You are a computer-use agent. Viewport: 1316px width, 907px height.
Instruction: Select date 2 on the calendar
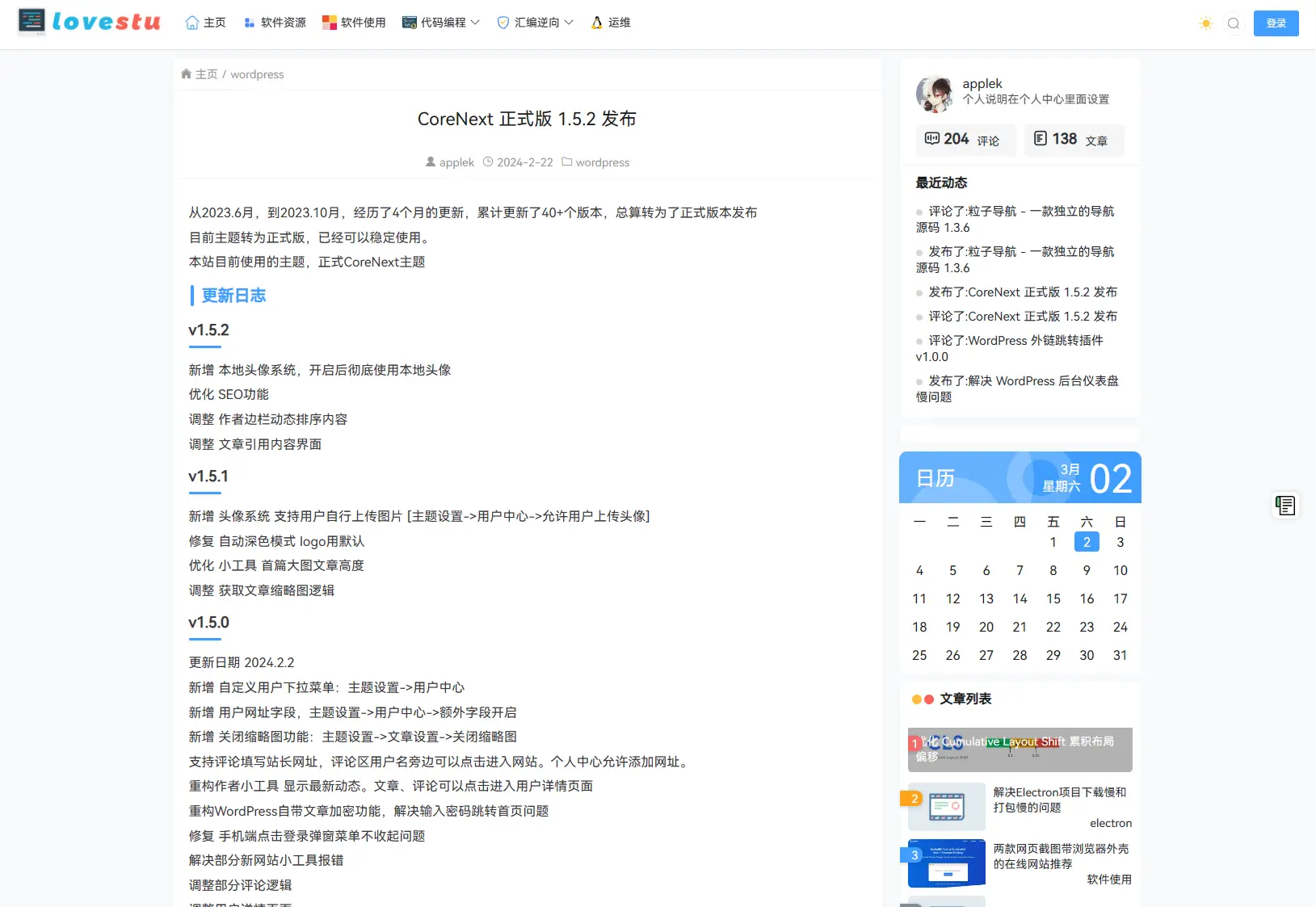(x=1086, y=542)
